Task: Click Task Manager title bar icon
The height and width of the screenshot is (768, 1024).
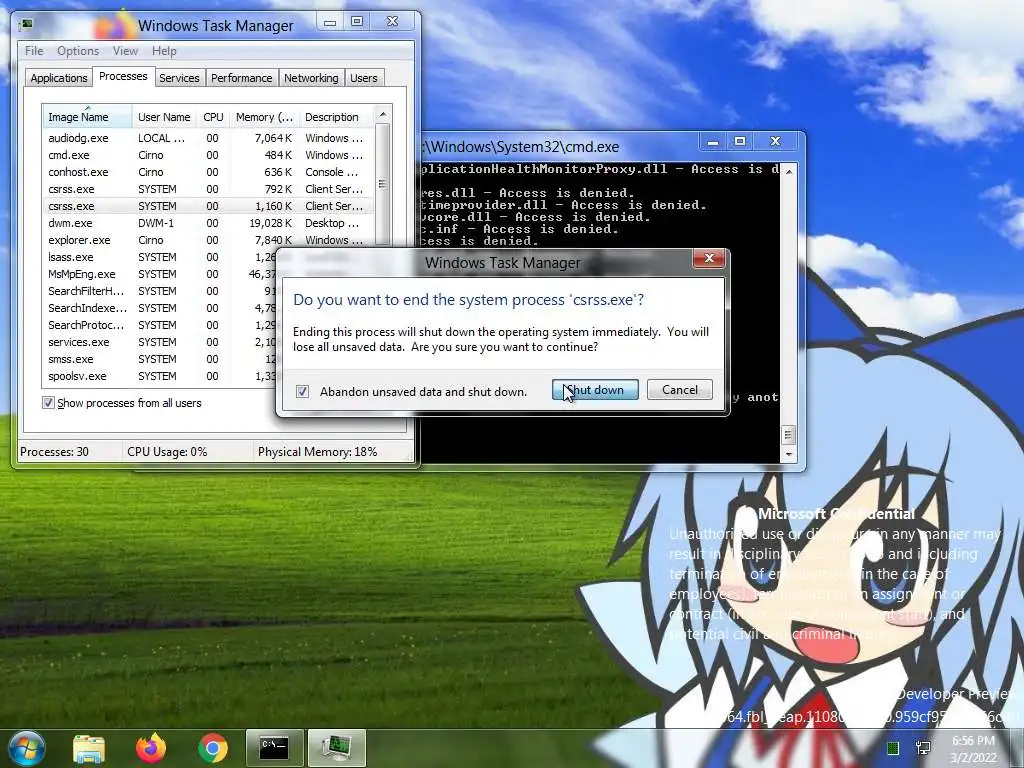Action: pos(26,25)
